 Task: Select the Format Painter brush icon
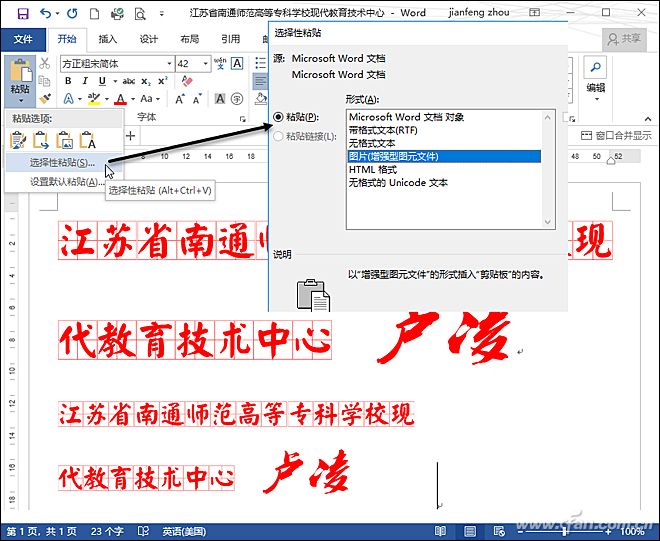point(45,99)
